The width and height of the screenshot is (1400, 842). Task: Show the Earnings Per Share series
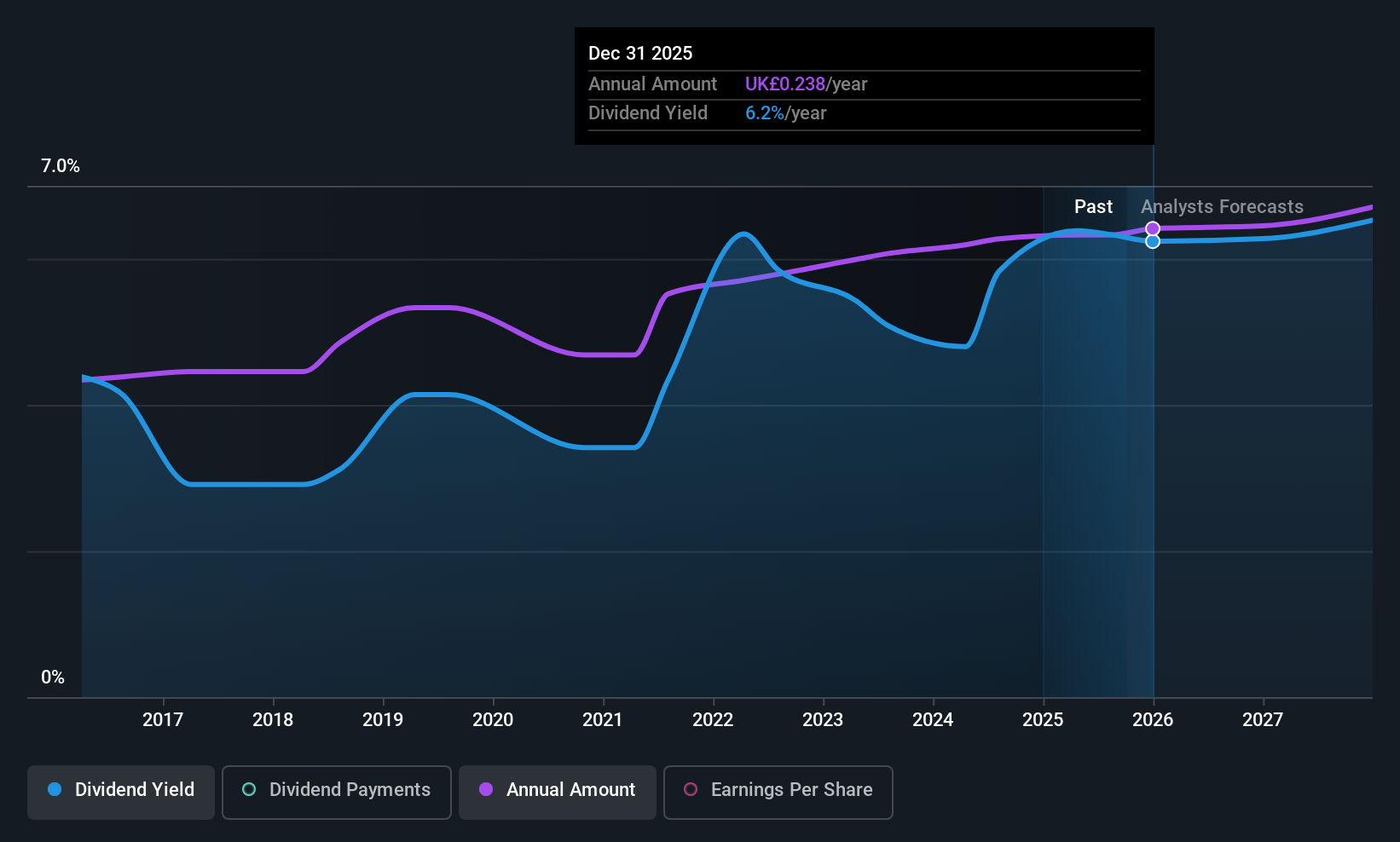(x=778, y=792)
